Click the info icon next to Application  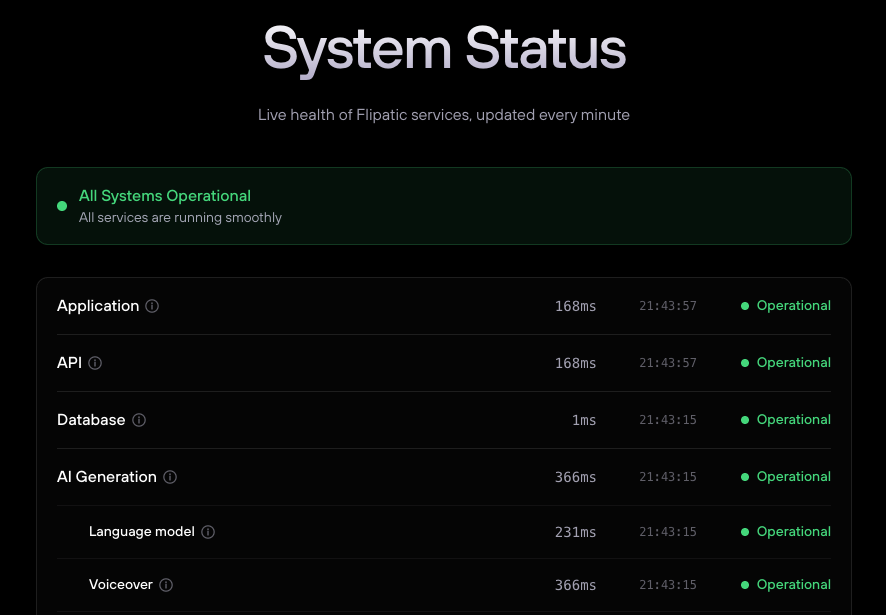click(x=152, y=306)
